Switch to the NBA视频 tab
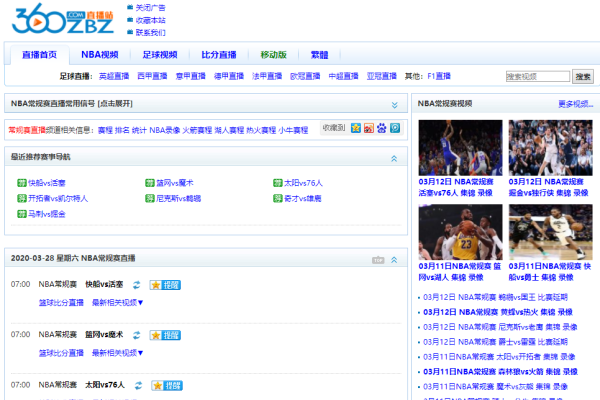This screenshot has width=600, height=400. [x=99, y=55]
